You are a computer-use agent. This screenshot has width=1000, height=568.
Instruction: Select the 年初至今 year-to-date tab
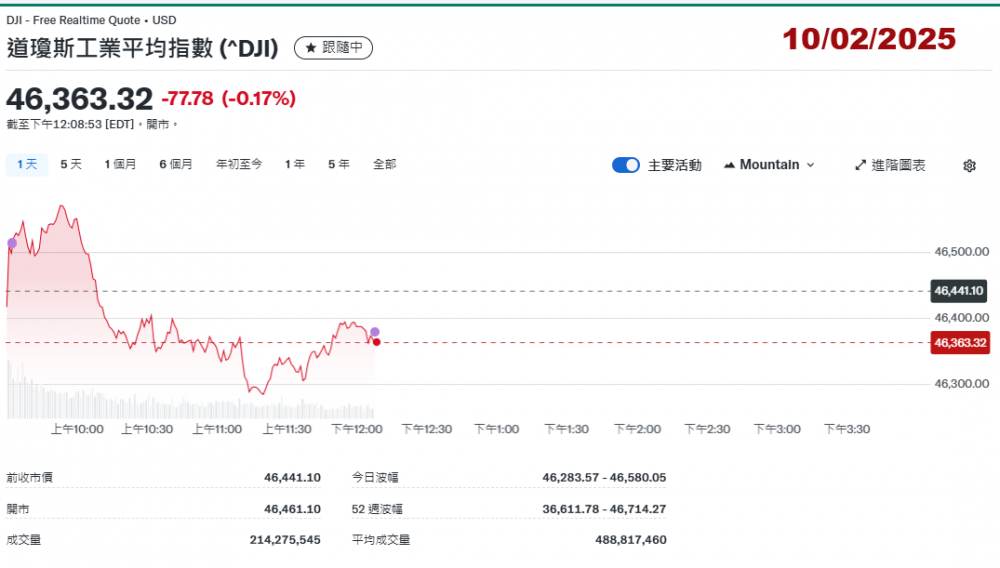[239, 164]
